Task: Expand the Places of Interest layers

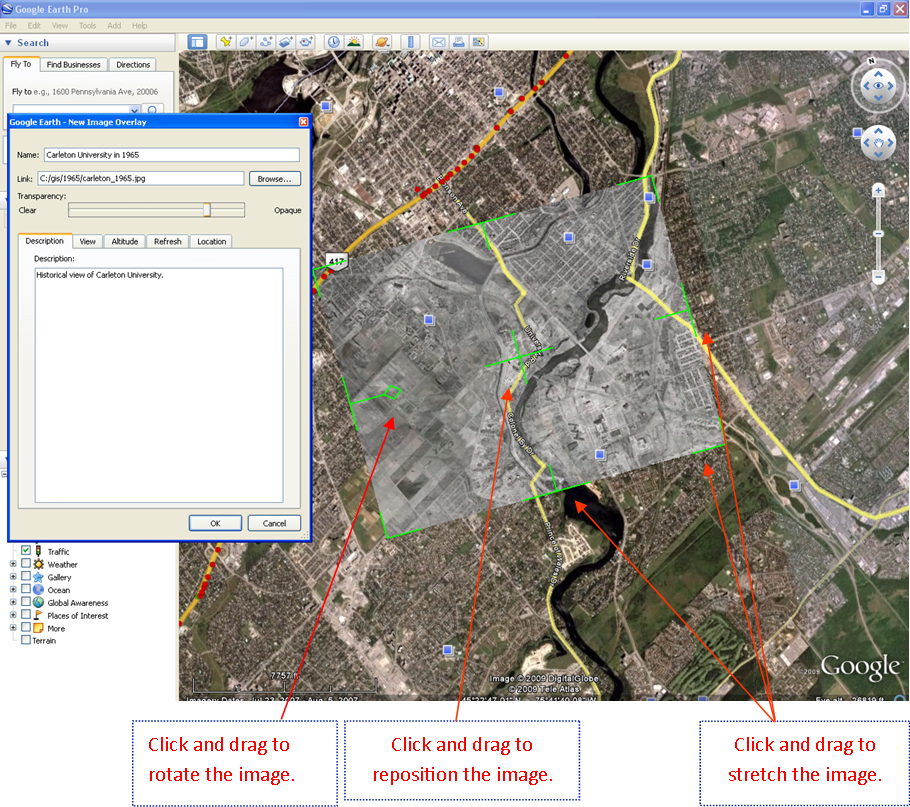Action: point(13,615)
